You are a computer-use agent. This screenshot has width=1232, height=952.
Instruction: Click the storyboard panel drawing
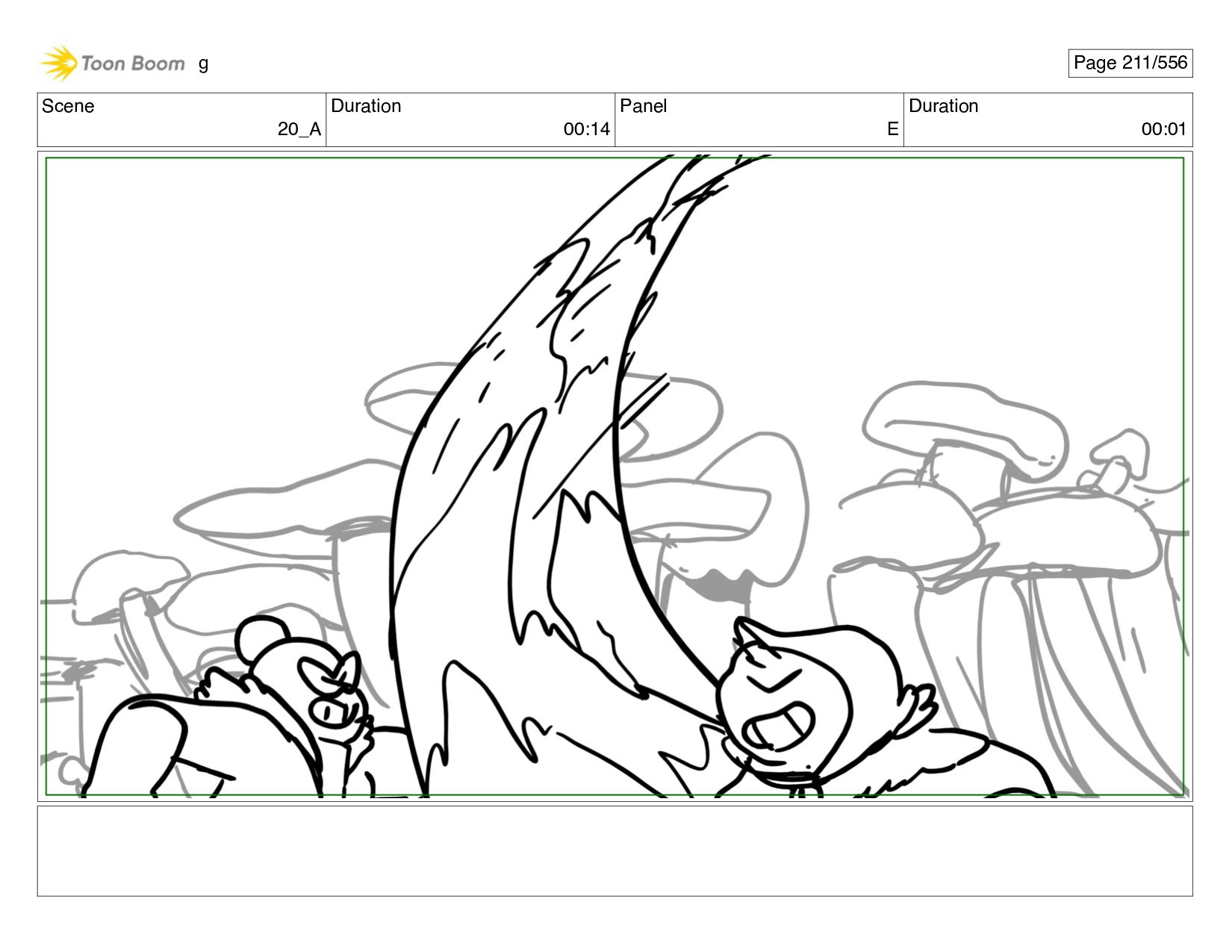[615, 476]
